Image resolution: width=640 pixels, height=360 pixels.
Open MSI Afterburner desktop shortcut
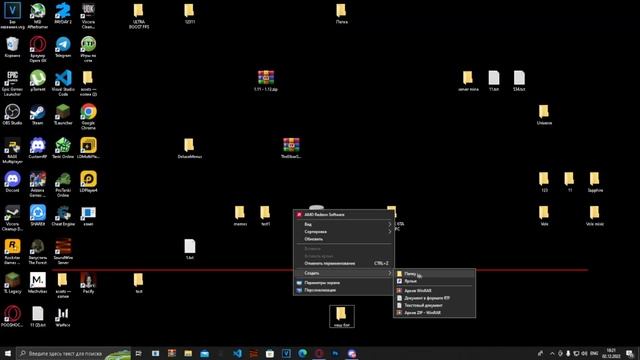(x=38, y=16)
